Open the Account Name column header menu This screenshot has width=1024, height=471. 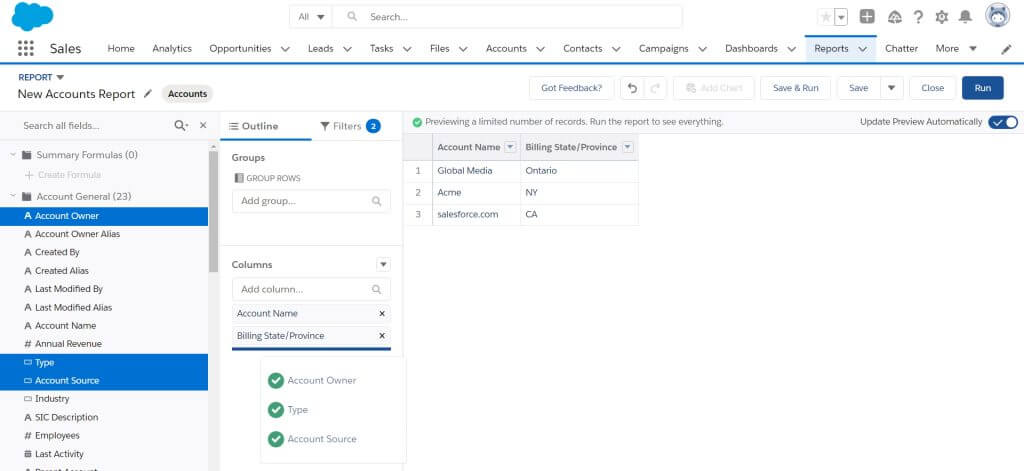click(511, 148)
